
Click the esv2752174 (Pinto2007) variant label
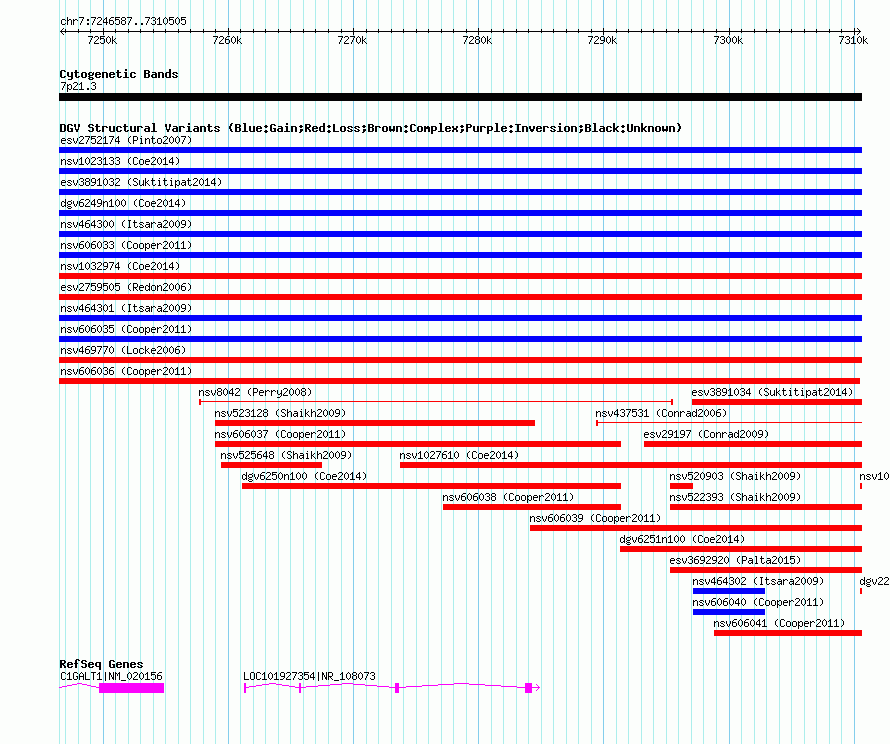tap(126, 140)
